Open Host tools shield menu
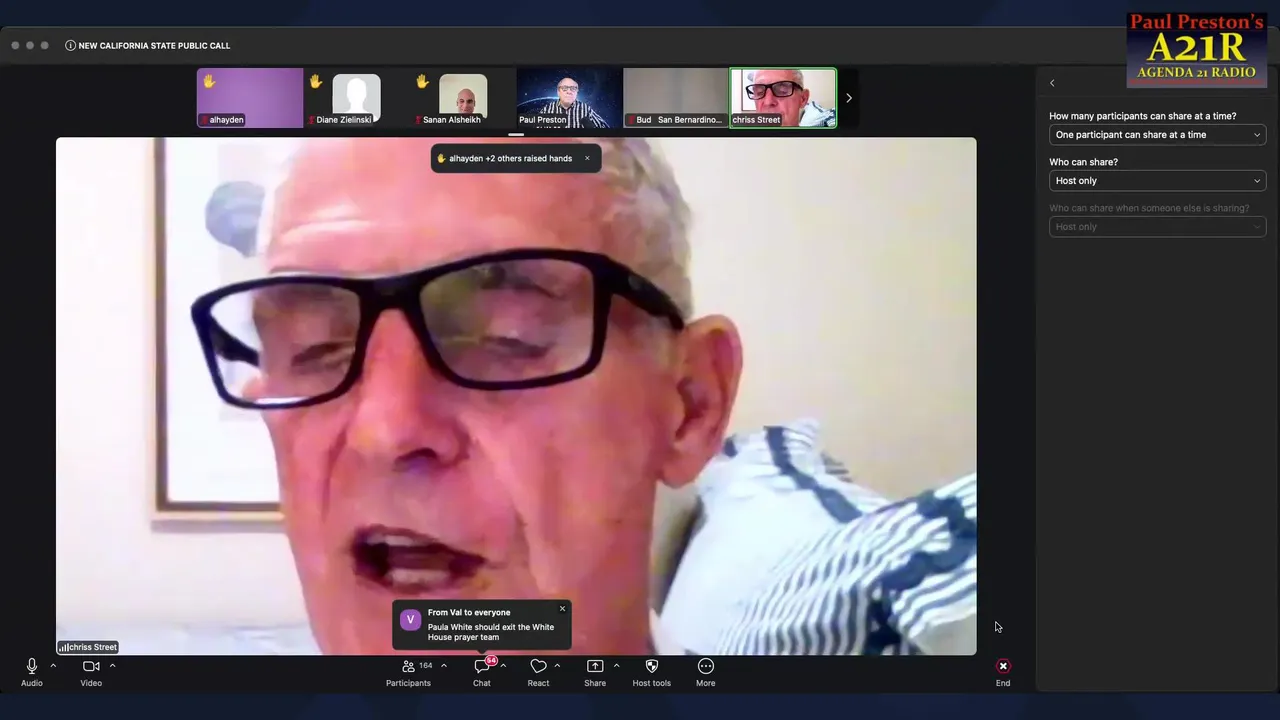This screenshot has width=1280, height=720. click(x=652, y=672)
